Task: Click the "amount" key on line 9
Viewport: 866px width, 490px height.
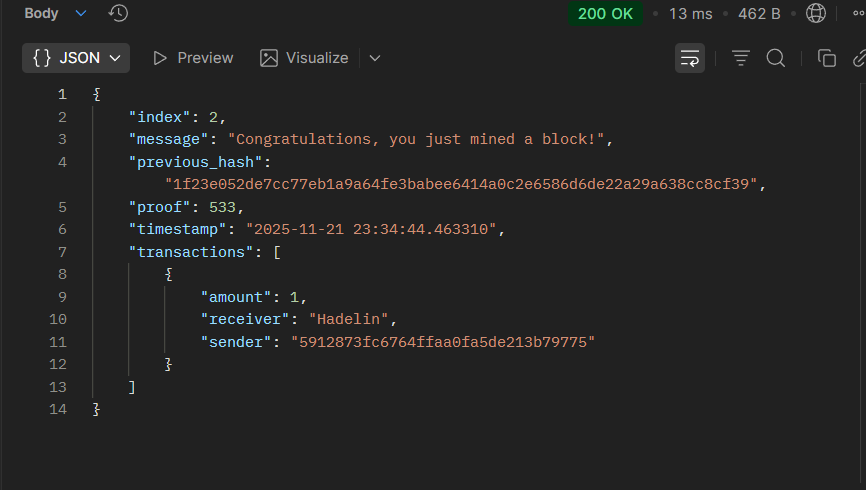Action: click(x=236, y=297)
